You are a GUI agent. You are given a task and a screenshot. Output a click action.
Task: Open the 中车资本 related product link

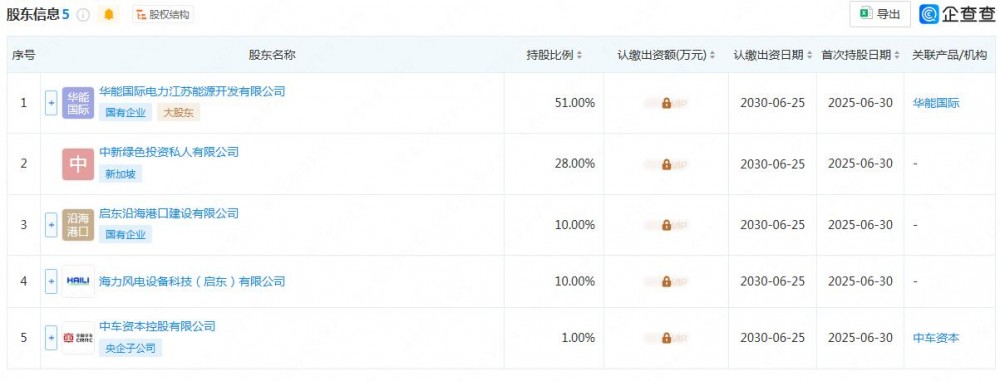pyautogui.click(x=936, y=338)
